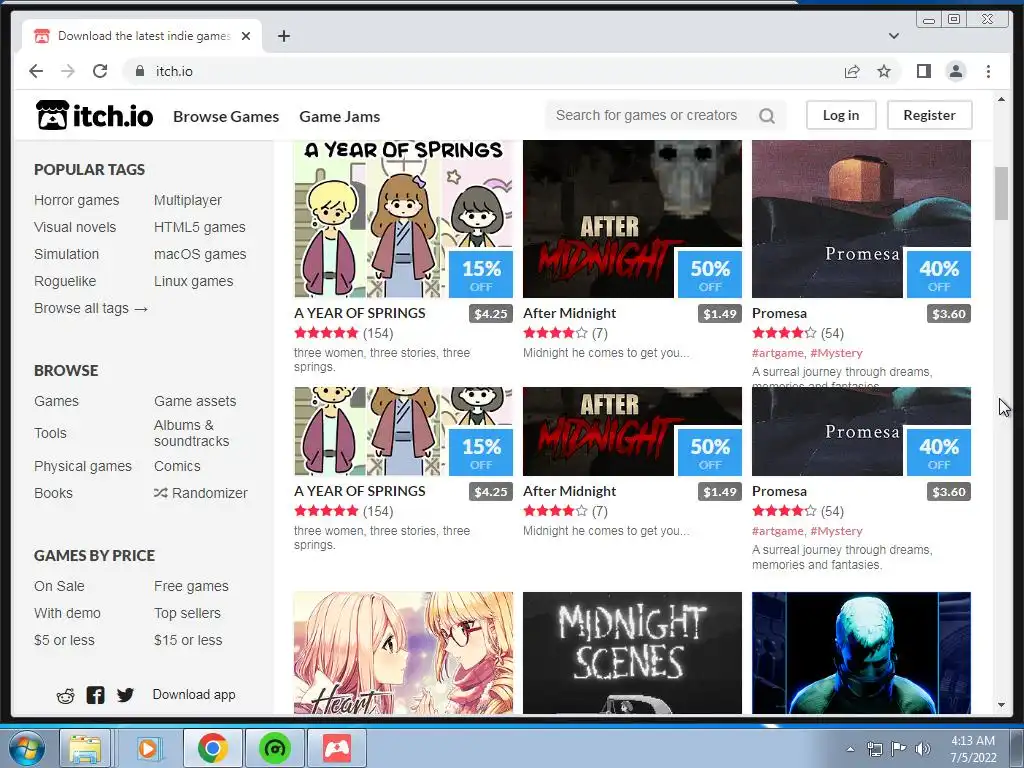Screen dimensions: 1024x768
Task: Open Multiplayer tag
Action: pyautogui.click(x=188, y=200)
